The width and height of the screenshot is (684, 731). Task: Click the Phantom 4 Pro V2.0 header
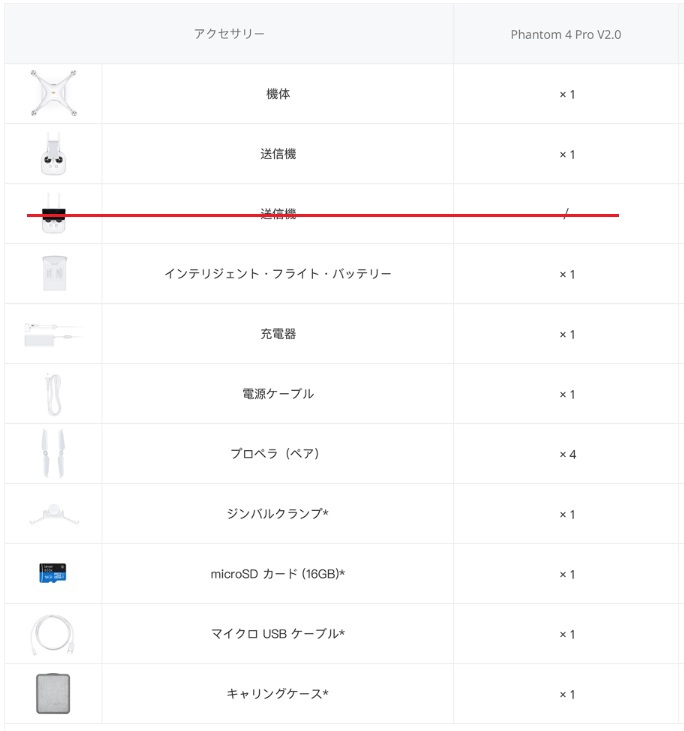(566, 34)
